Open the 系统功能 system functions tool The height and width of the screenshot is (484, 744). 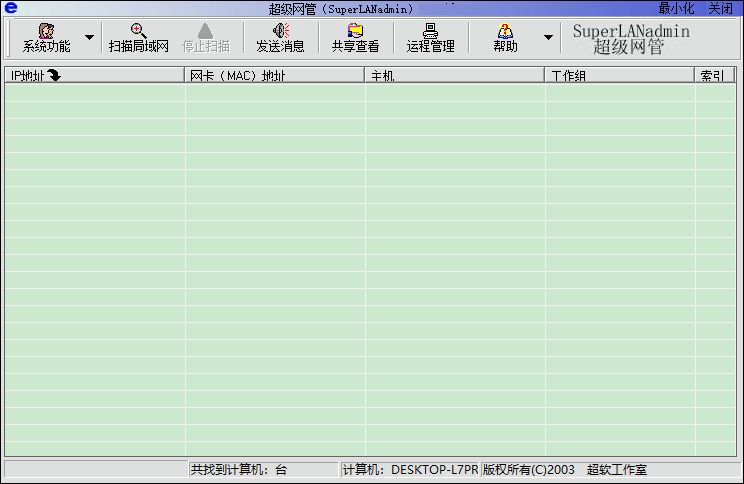(x=46, y=38)
